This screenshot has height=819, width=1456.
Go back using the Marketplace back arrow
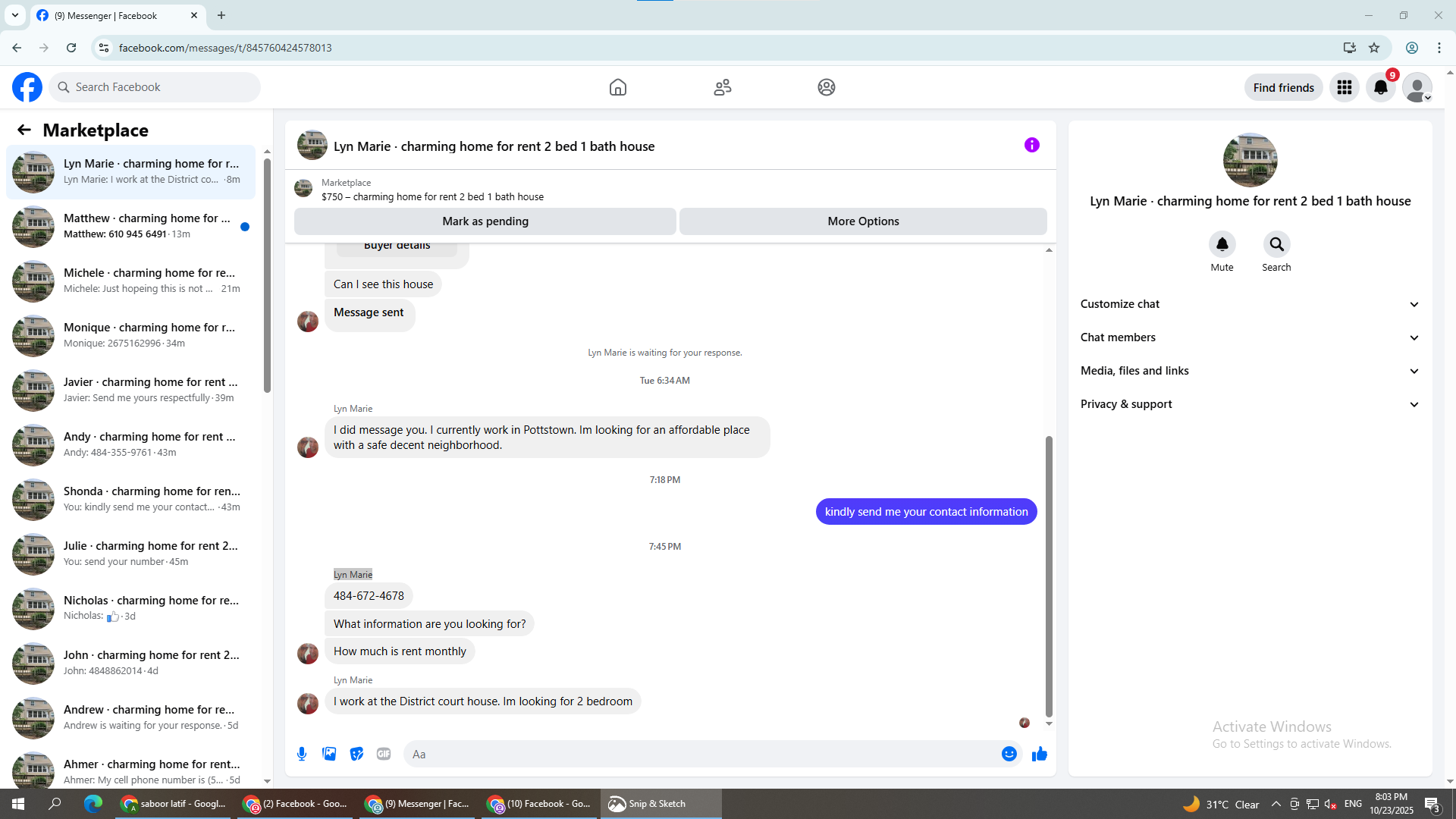pyautogui.click(x=24, y=130)
